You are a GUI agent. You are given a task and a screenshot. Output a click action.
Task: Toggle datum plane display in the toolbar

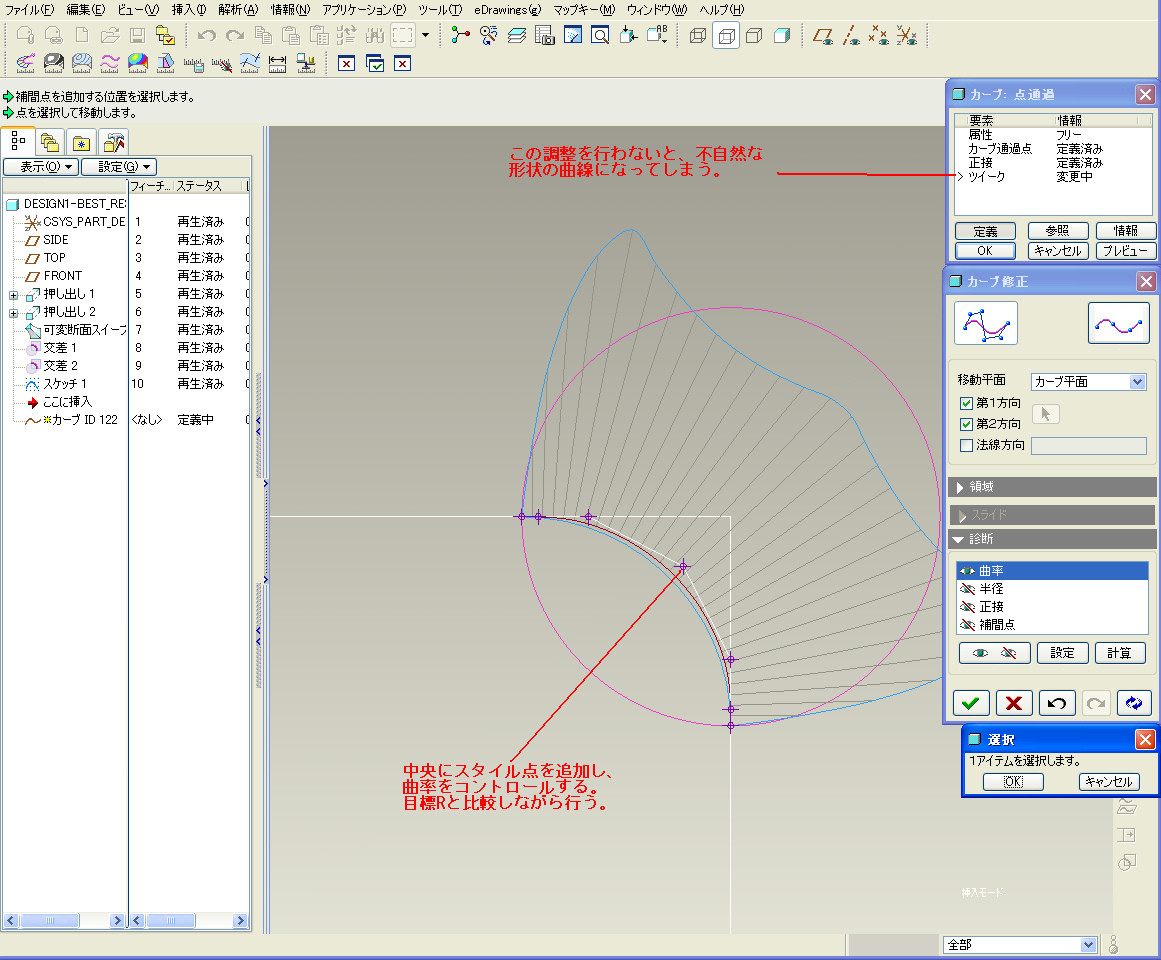[823, 36]
